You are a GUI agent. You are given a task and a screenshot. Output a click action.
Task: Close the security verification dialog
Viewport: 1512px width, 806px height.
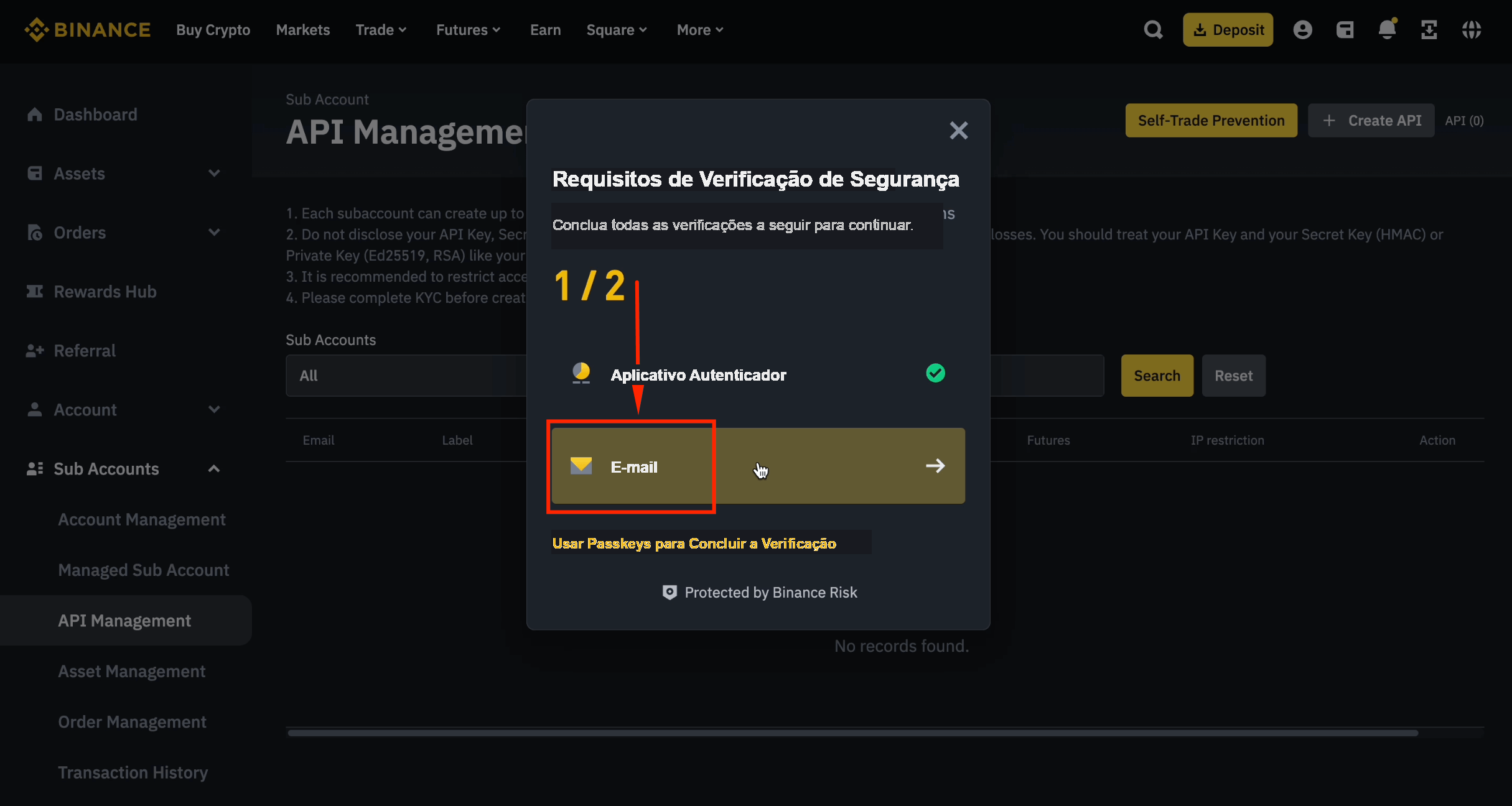(959, 131)
